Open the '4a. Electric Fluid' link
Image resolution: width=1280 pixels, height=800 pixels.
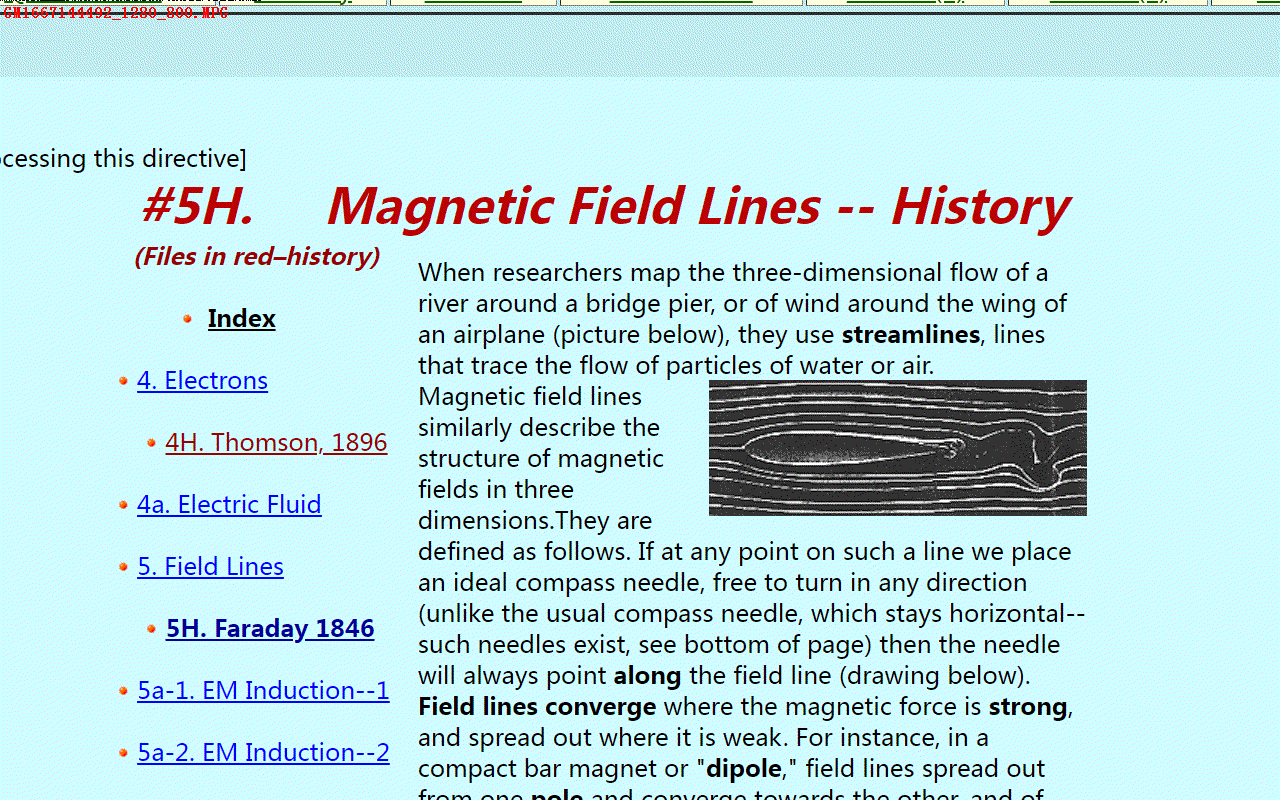tap(229, 505)
